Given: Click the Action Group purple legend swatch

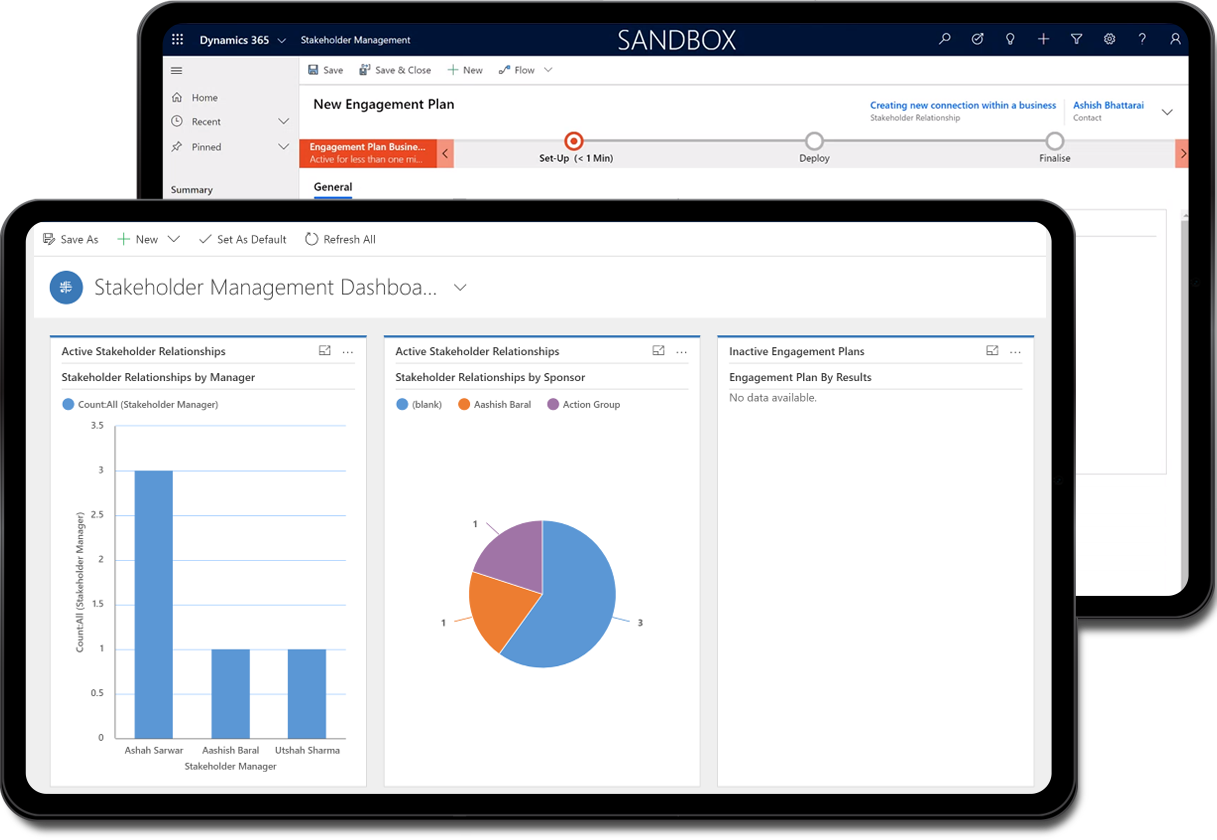Looking at the screenshot, I should click(x=553, y=405).
